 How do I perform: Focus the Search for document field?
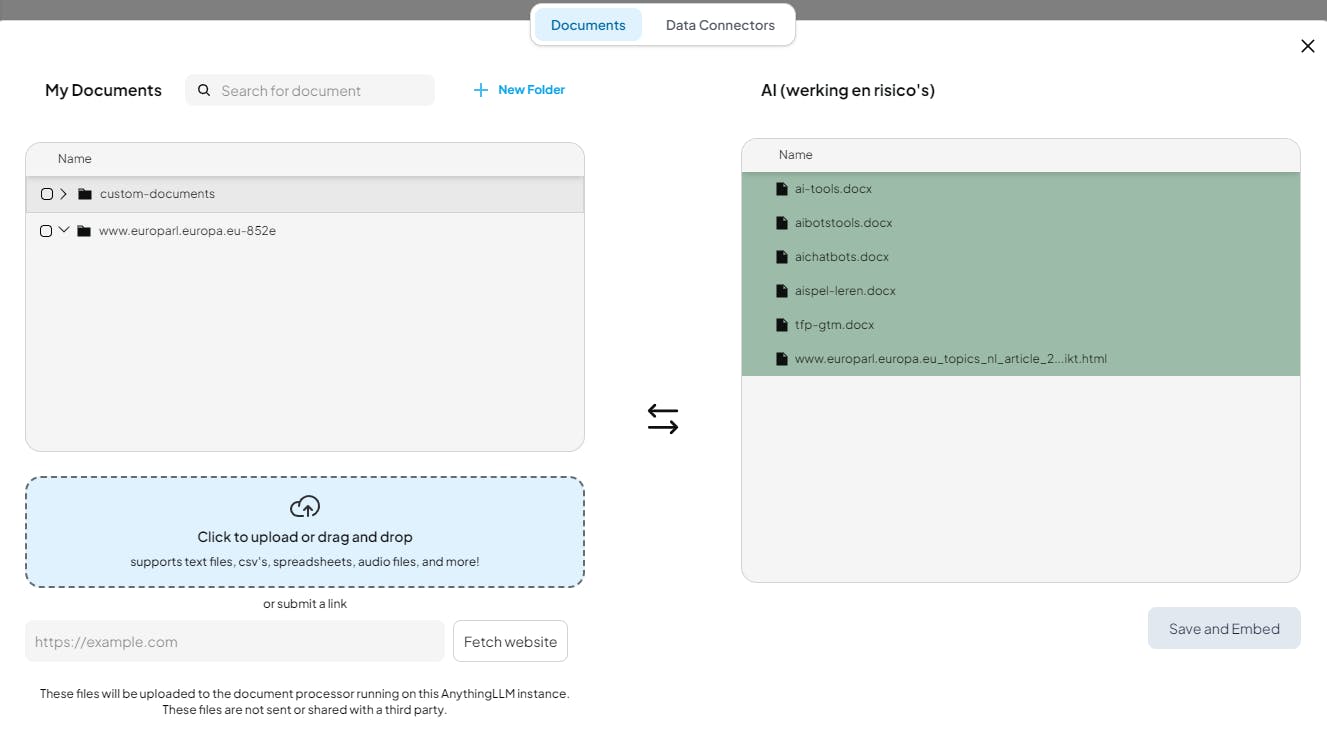pyautogui.click(x=320, y=90)
